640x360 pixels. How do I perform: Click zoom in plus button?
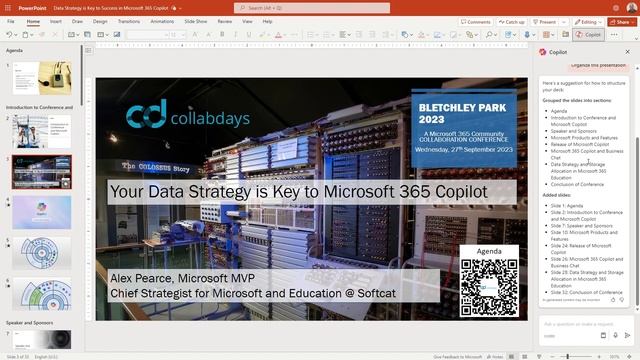[599, 357]
